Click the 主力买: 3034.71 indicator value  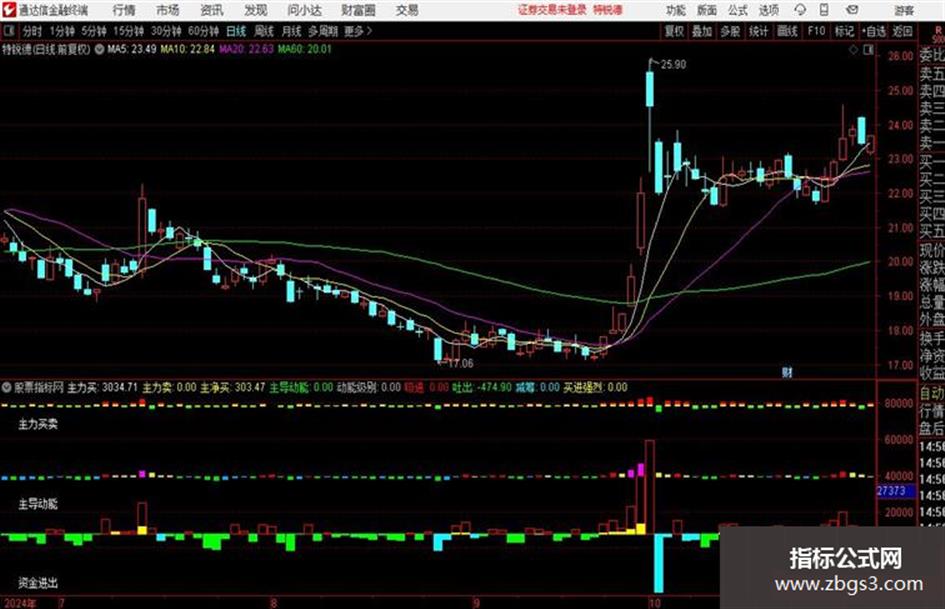[x=102, y=387]
